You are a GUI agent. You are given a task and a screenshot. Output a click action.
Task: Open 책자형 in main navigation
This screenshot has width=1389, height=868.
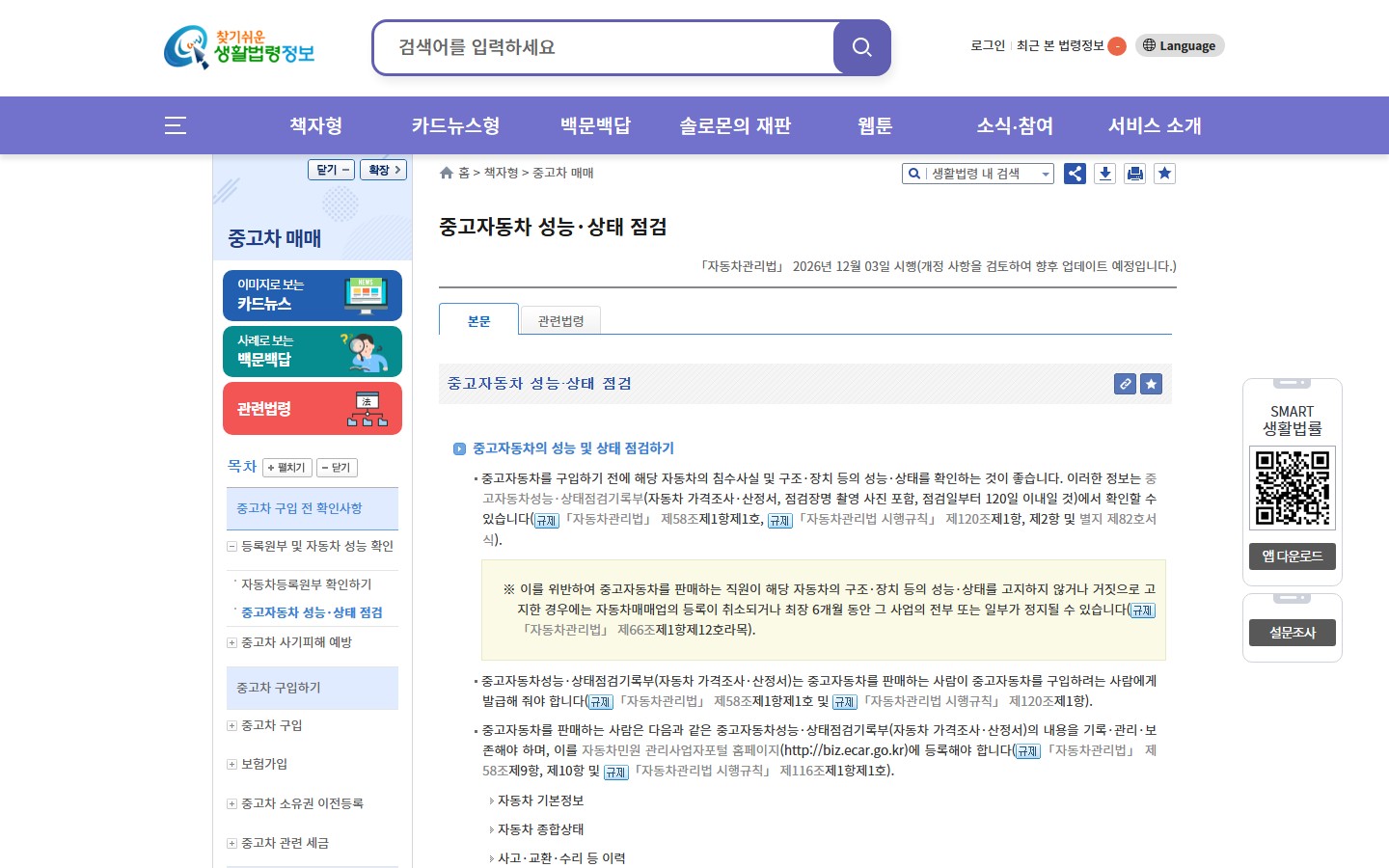316,125
